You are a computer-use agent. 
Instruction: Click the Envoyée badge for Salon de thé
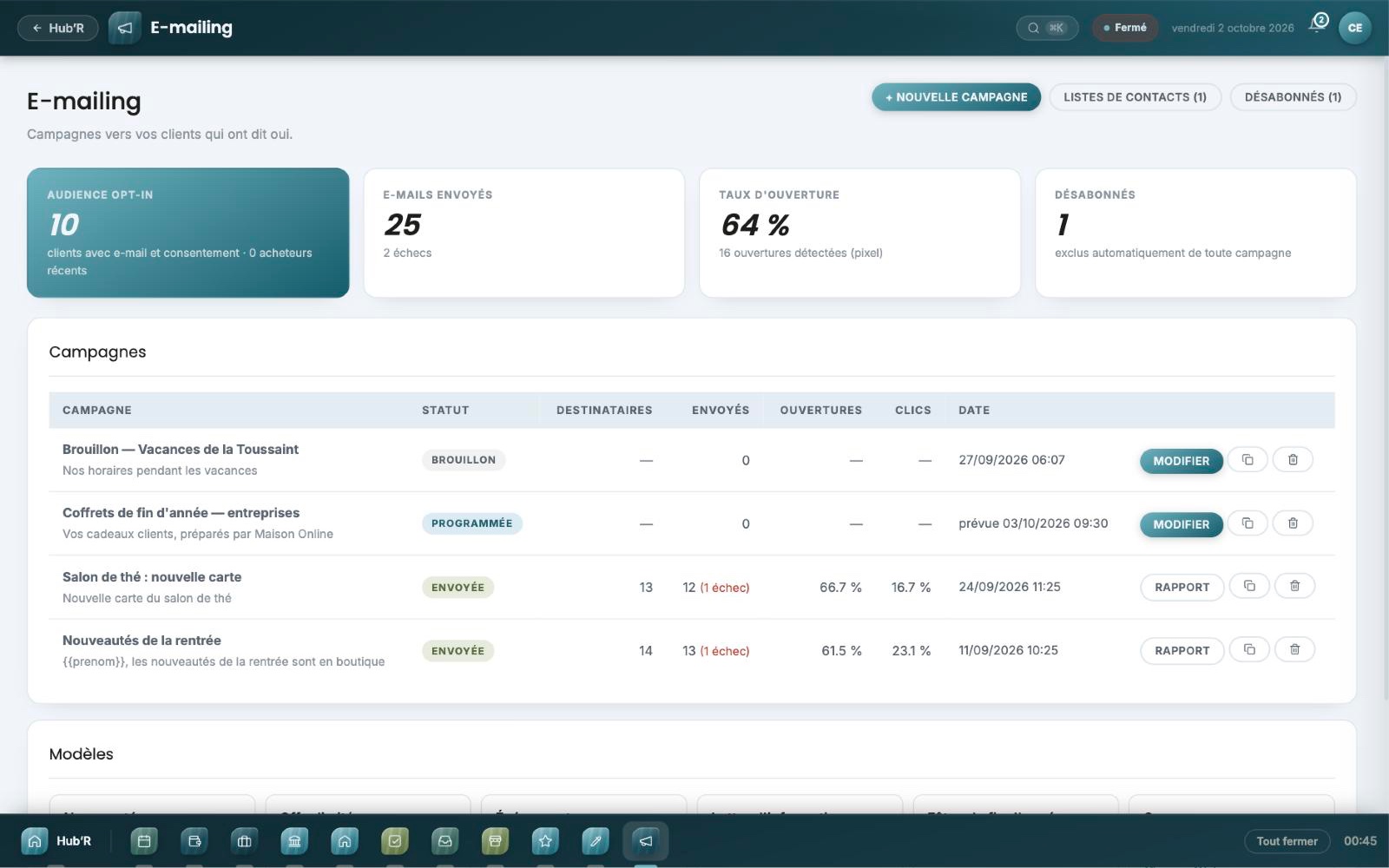click(458, 588)
